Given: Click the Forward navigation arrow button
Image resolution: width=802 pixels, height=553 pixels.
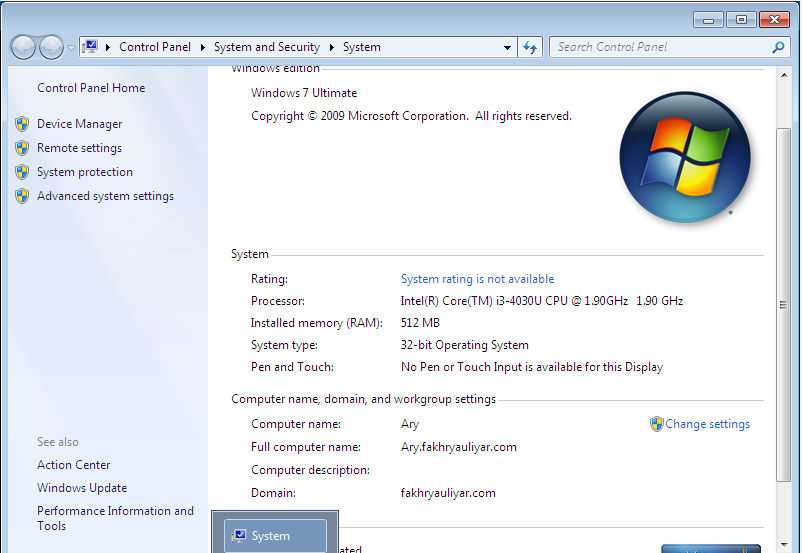Looking at the screenshot, I should (x=51, y=48).
